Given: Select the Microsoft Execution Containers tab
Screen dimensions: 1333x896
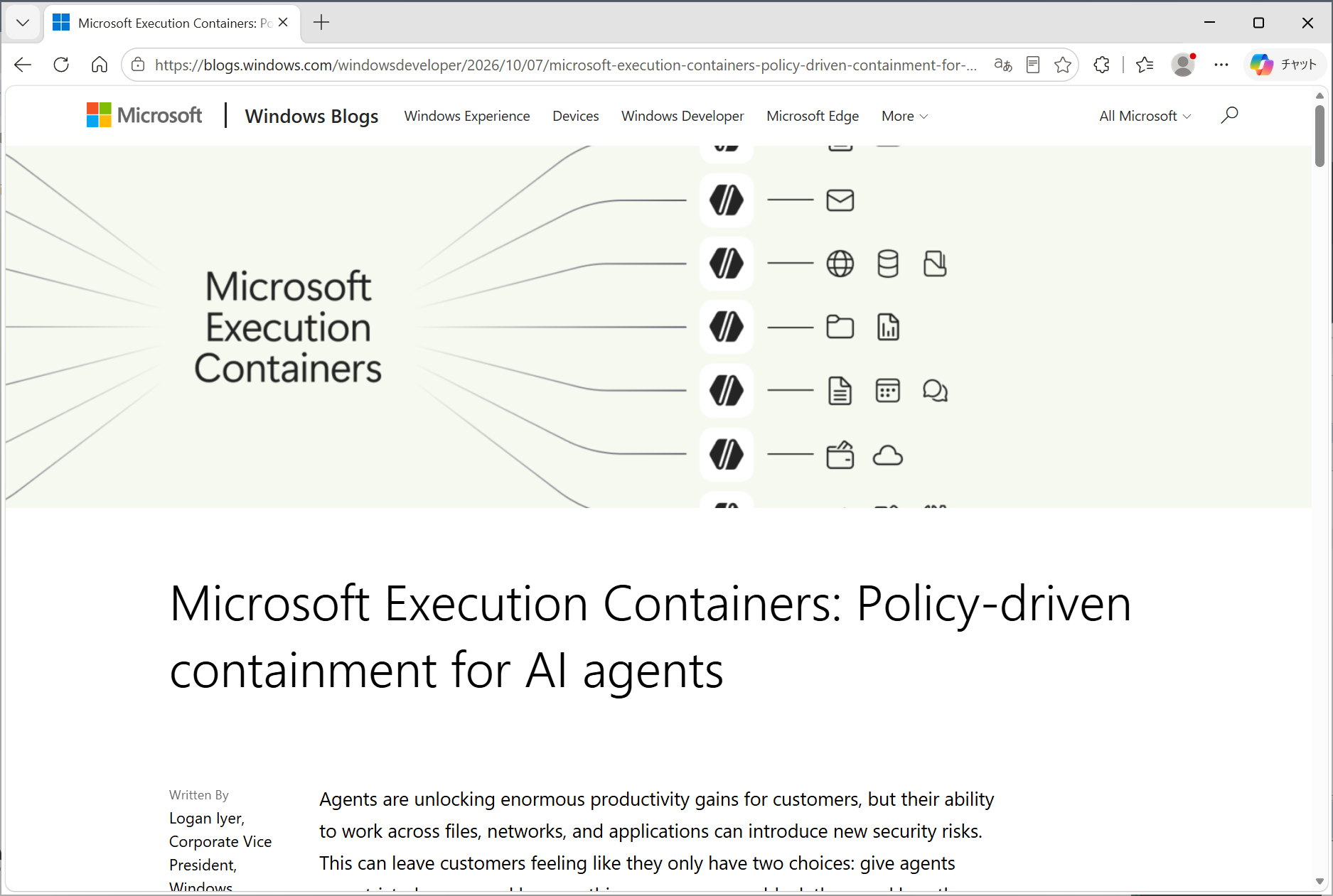Looking at the screenshot, I should (x=172, y=23).
